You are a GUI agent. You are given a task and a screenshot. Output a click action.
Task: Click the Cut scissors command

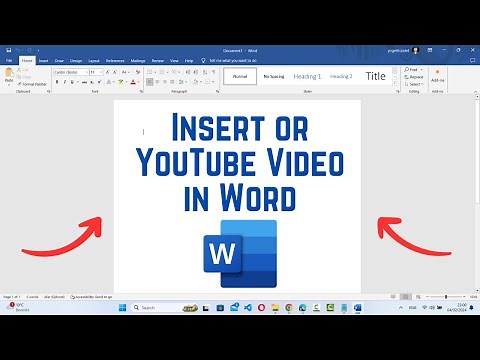[x=23, y=70]
